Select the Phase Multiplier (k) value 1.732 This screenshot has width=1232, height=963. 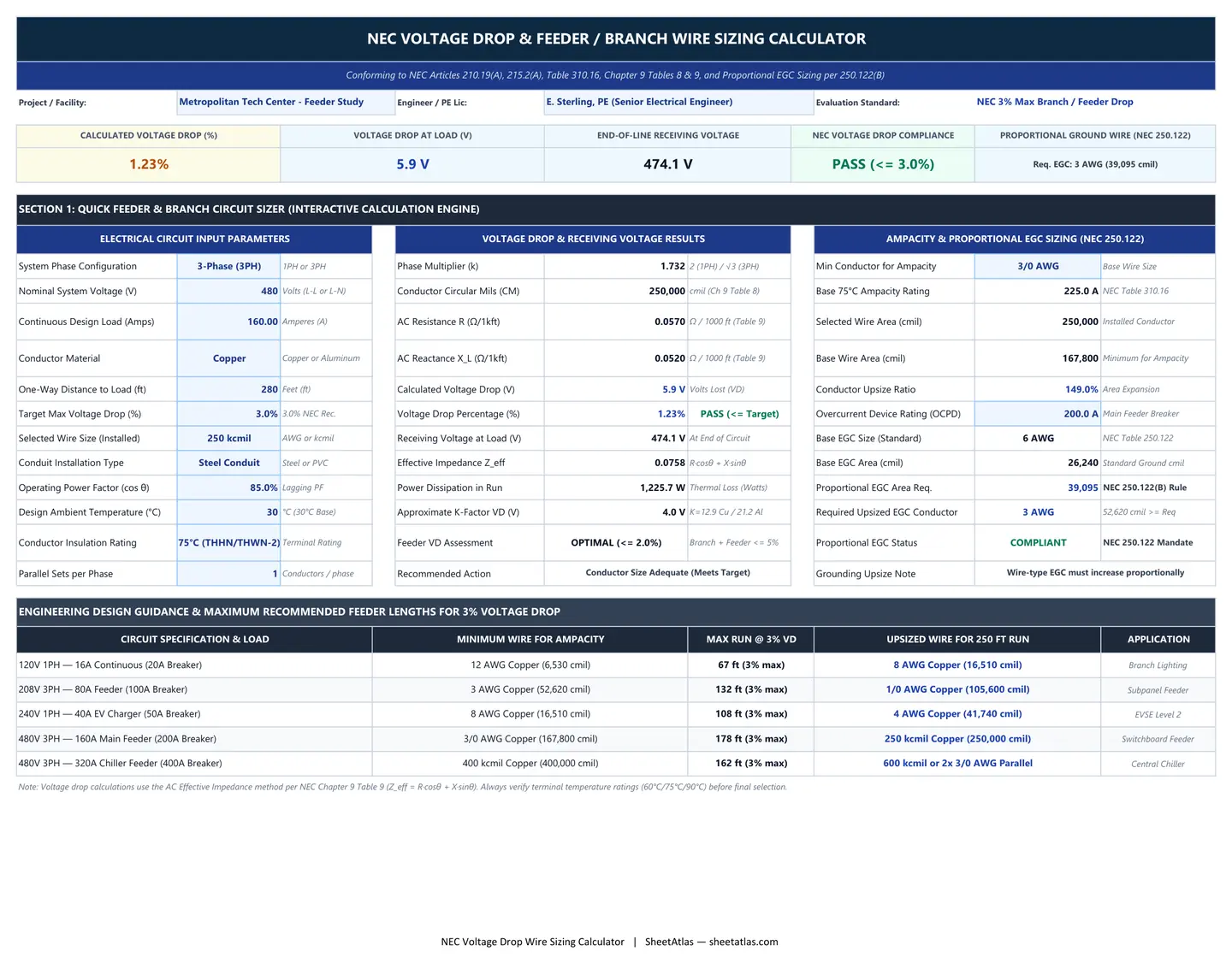[615, 266]
